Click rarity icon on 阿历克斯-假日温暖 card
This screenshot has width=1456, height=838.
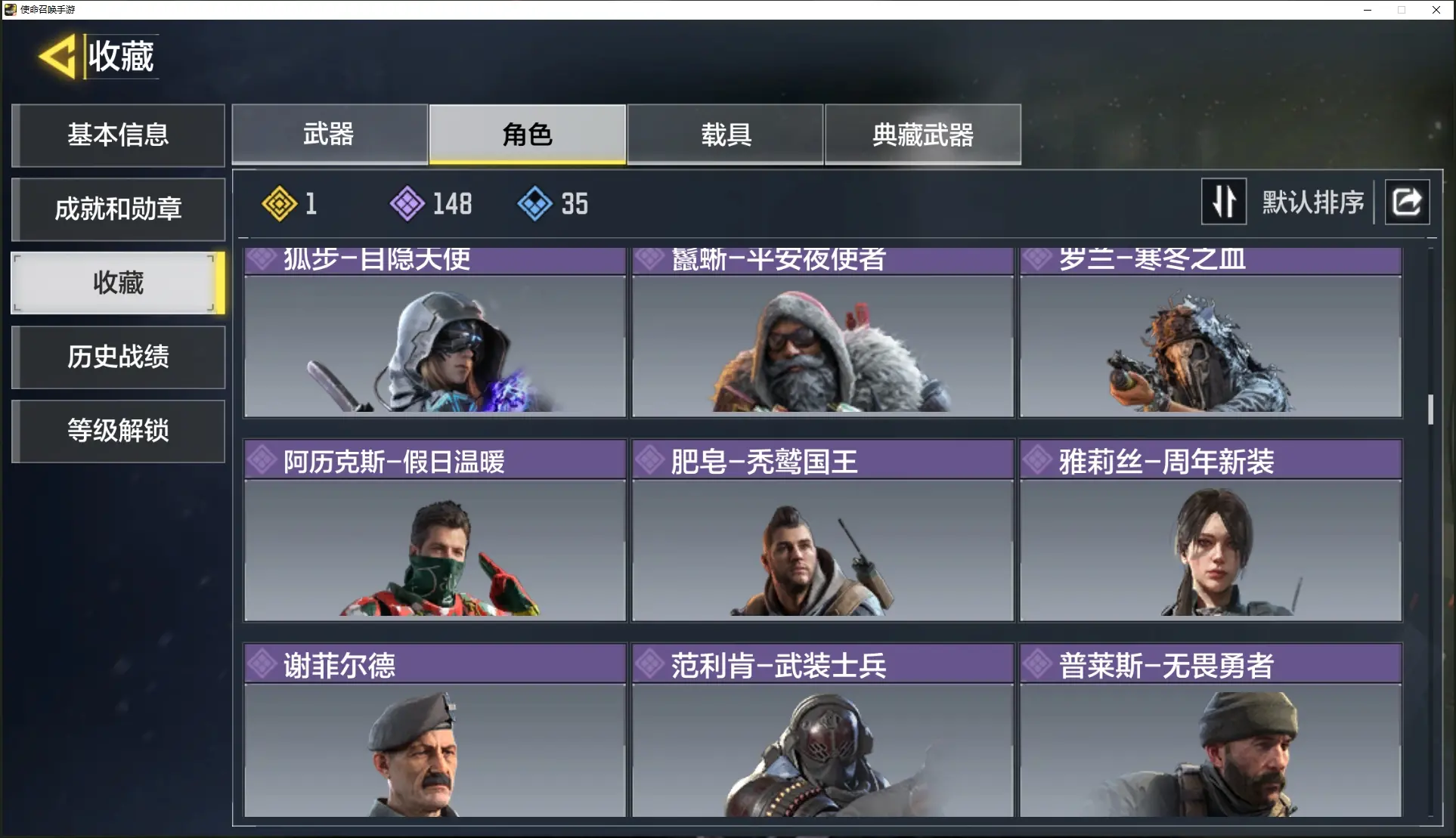(262, 460)
